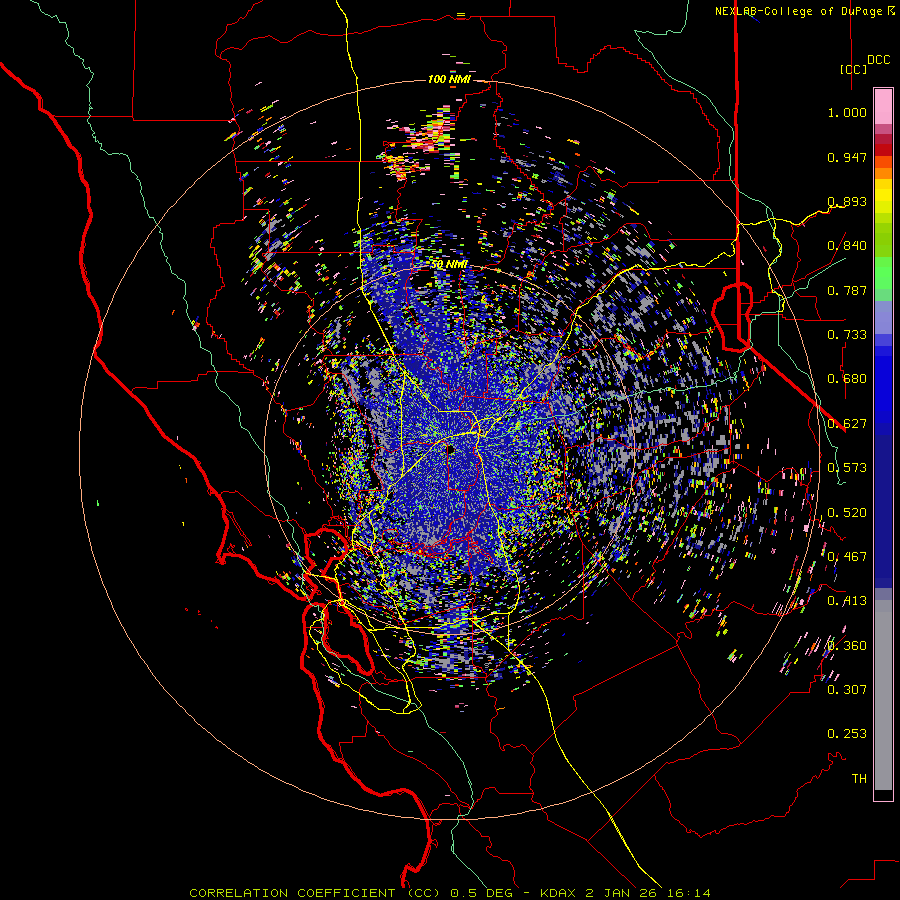Viewport: 900px width, 900px height.
Task: Click the pink top segment of color bar
Action: (883, 106)
